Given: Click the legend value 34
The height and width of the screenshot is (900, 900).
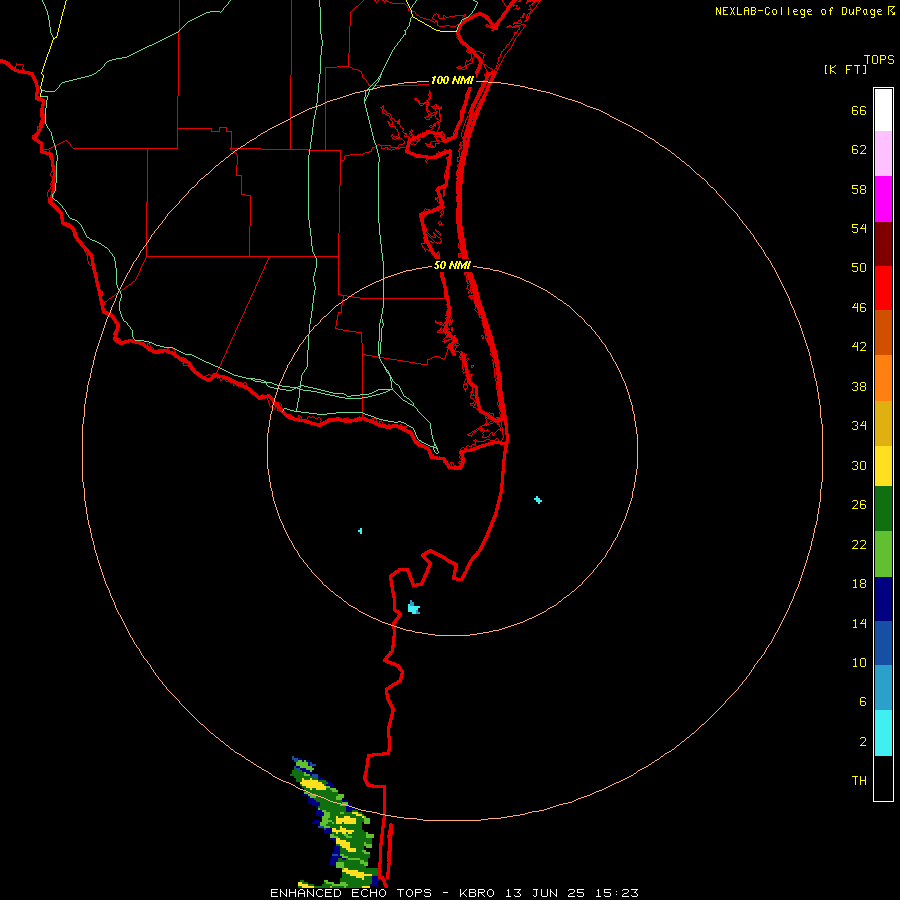Looking at the screenshot, I should pyautogui.click(x=859, y=426).
